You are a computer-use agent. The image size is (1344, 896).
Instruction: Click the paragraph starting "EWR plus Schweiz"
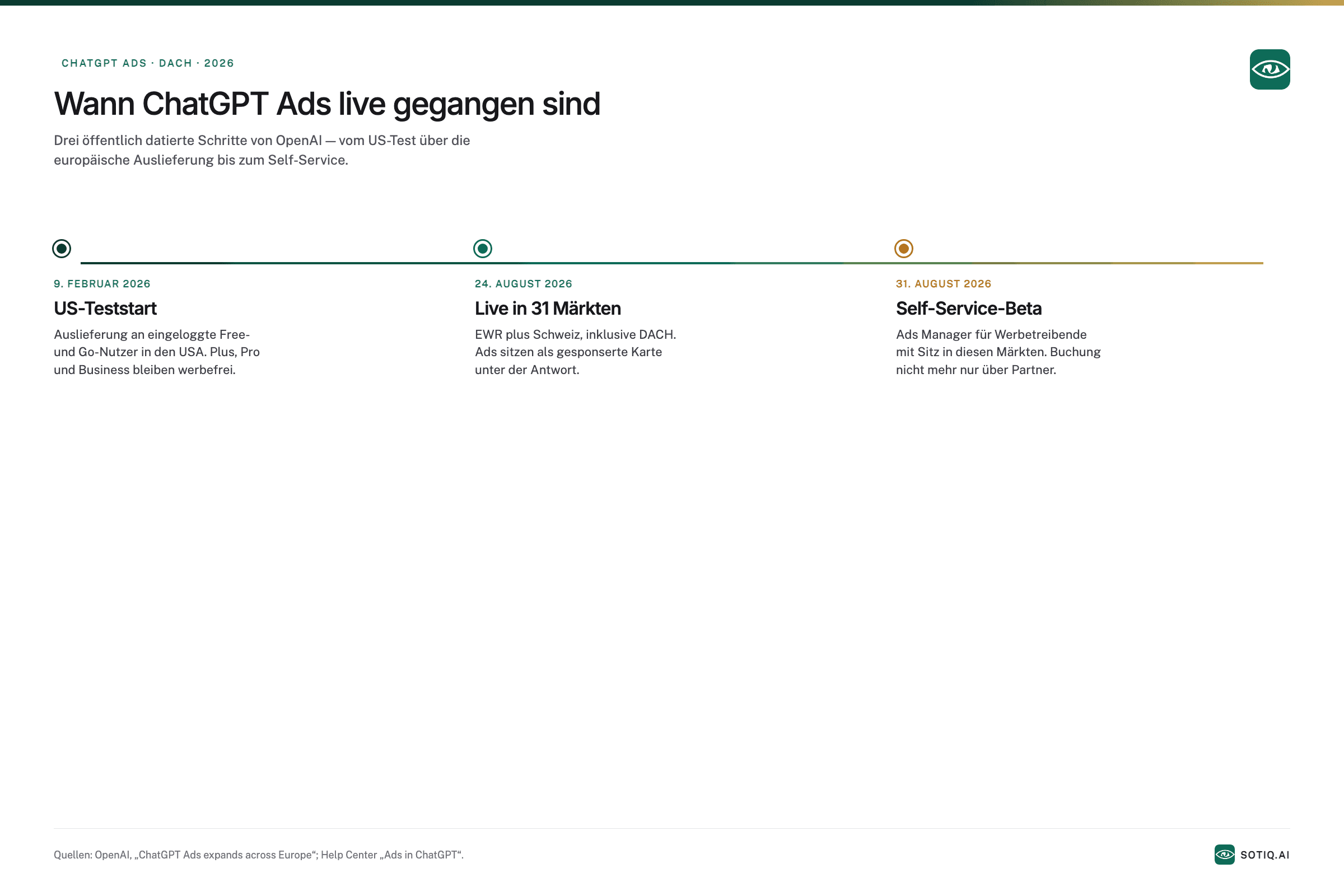tap(576, 352)
